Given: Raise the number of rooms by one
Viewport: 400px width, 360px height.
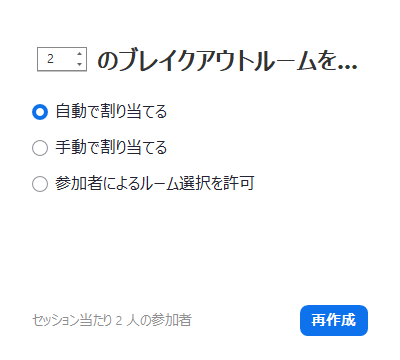Looking at the screenshot, I should pos(79,54).
